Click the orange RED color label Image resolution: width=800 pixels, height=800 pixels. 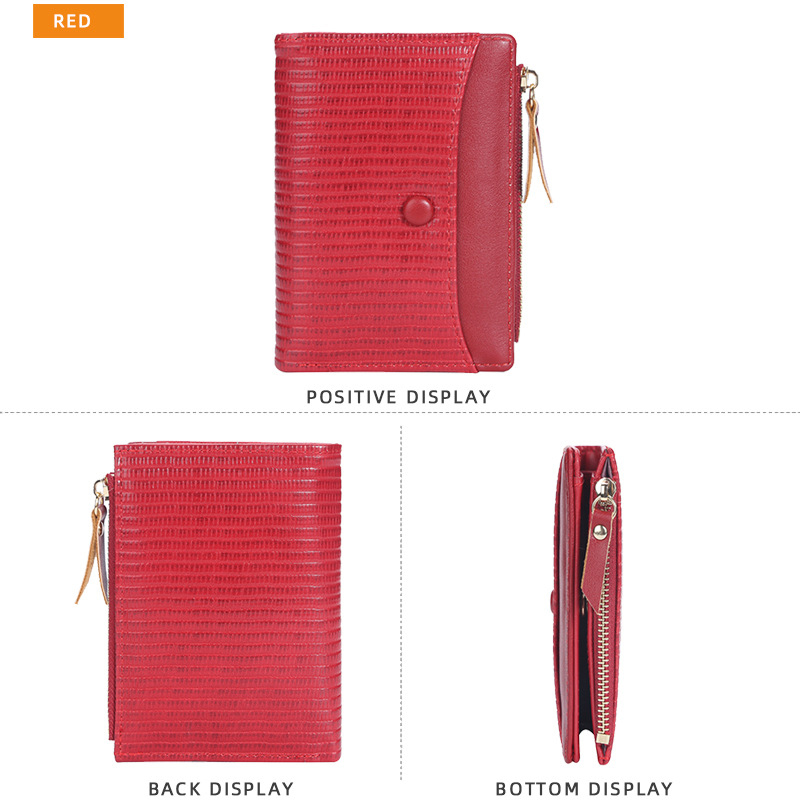coord(78,21)
